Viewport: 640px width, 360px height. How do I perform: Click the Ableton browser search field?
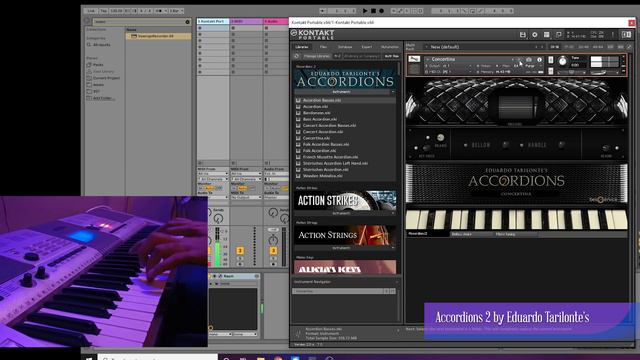coord(139,22)
